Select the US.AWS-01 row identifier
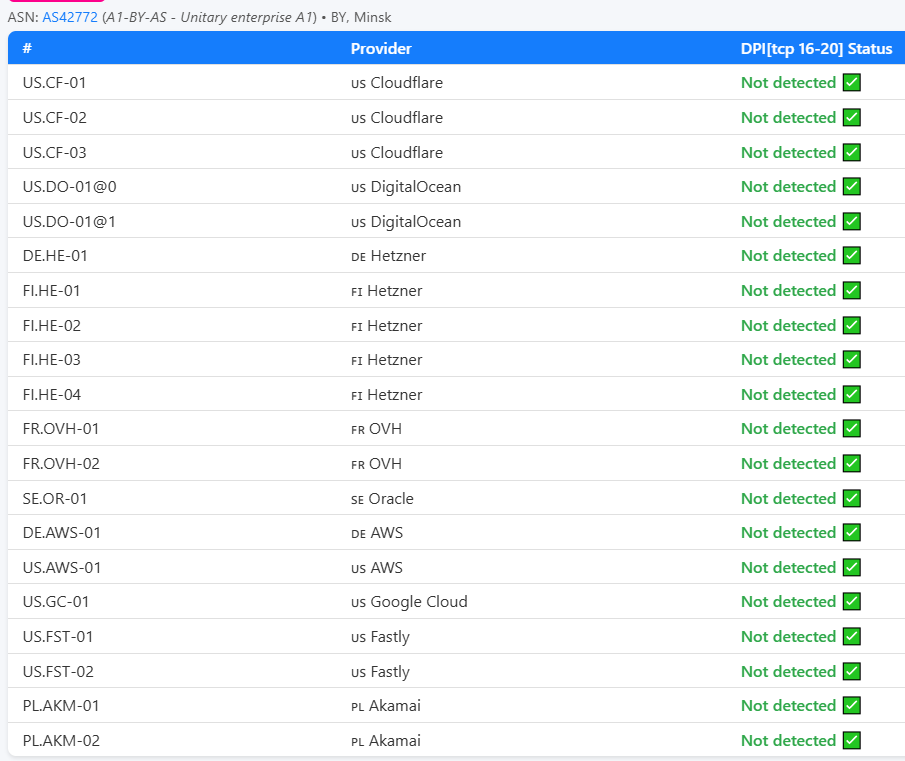Viewport: 905px width, 761px height. pyautogui.click(x=62, y=568)
